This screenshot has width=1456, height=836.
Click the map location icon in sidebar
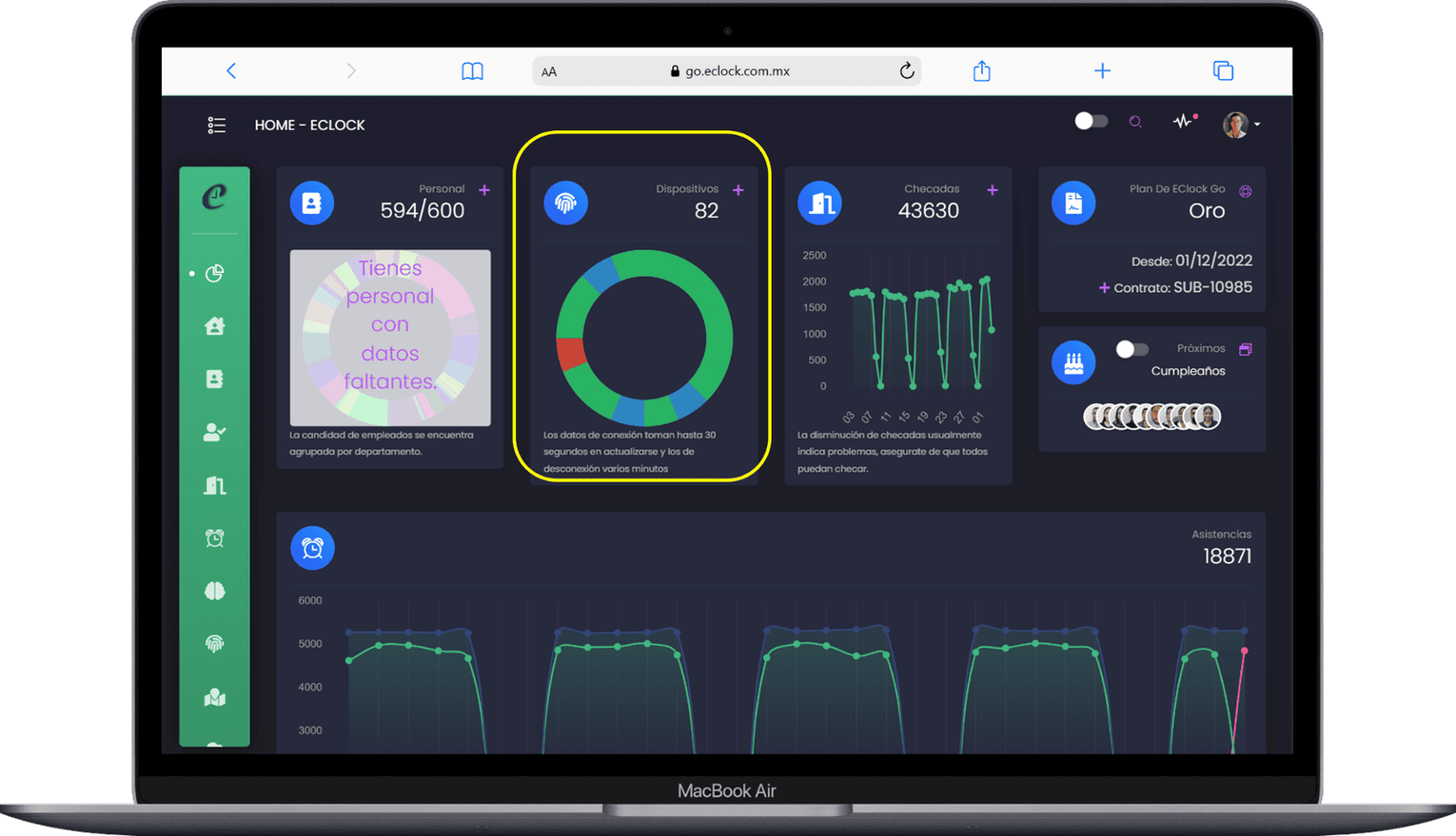(215, 698)
